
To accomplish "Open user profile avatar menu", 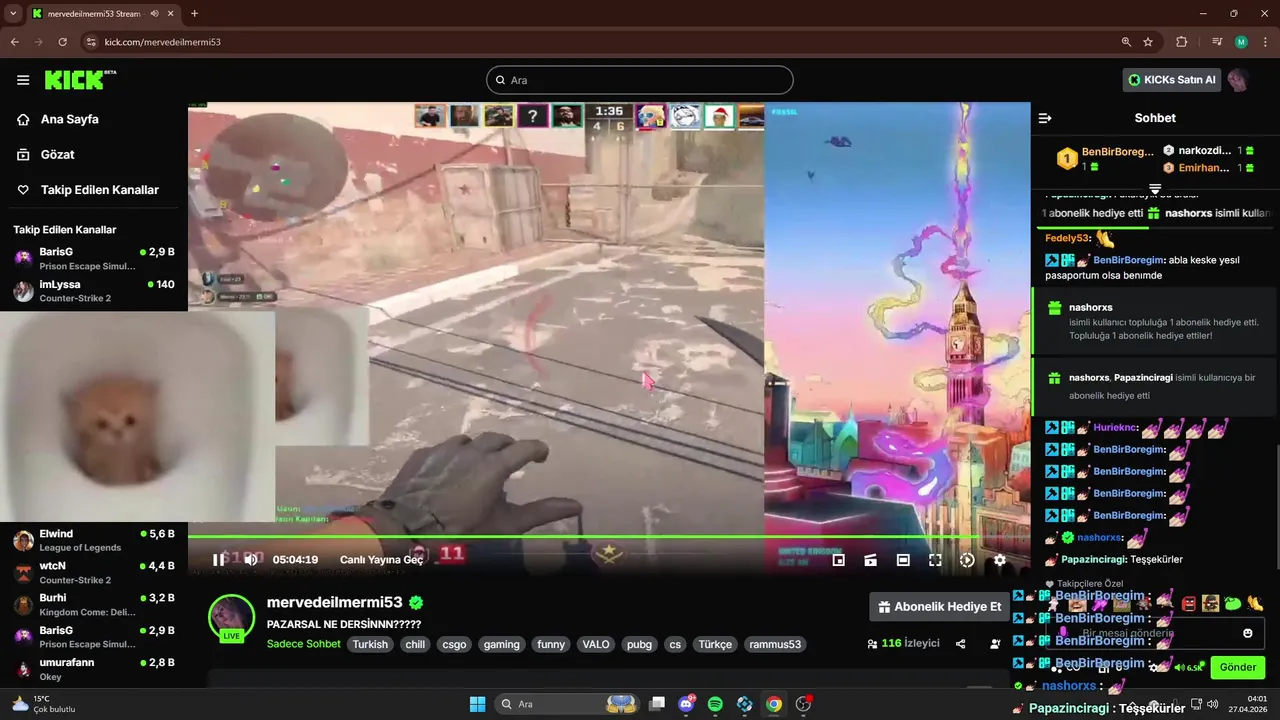I will pyautogui.click(x=1238, y=80).
